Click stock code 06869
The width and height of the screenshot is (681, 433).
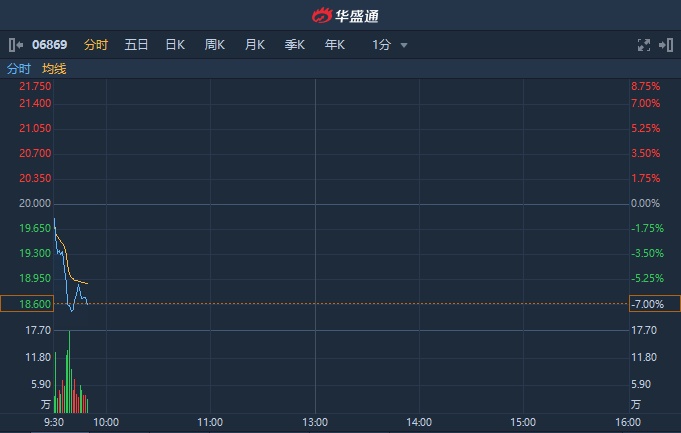50,45
